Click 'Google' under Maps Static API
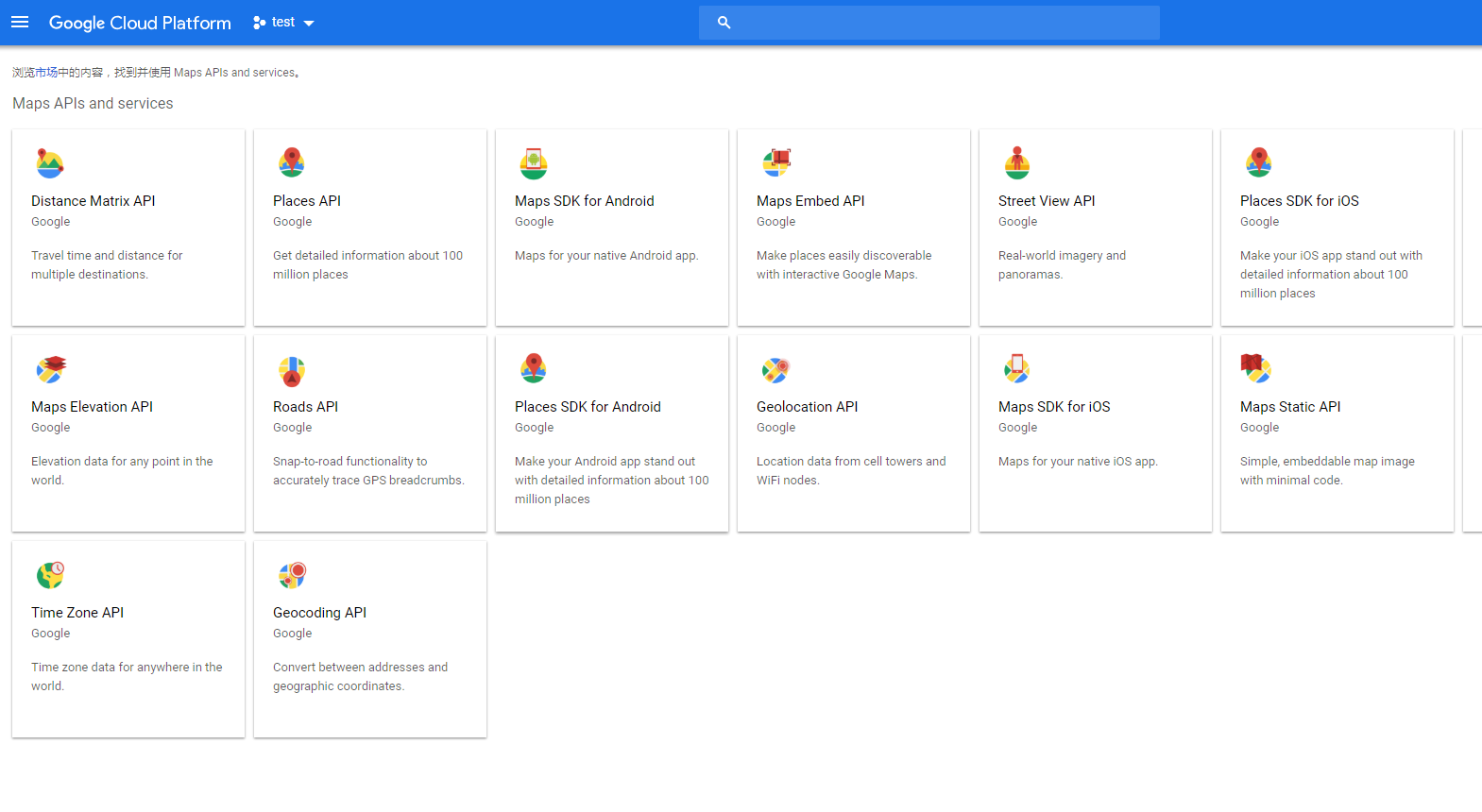The height and width of the screenshot is (812, 1482). pos(1260,428)
